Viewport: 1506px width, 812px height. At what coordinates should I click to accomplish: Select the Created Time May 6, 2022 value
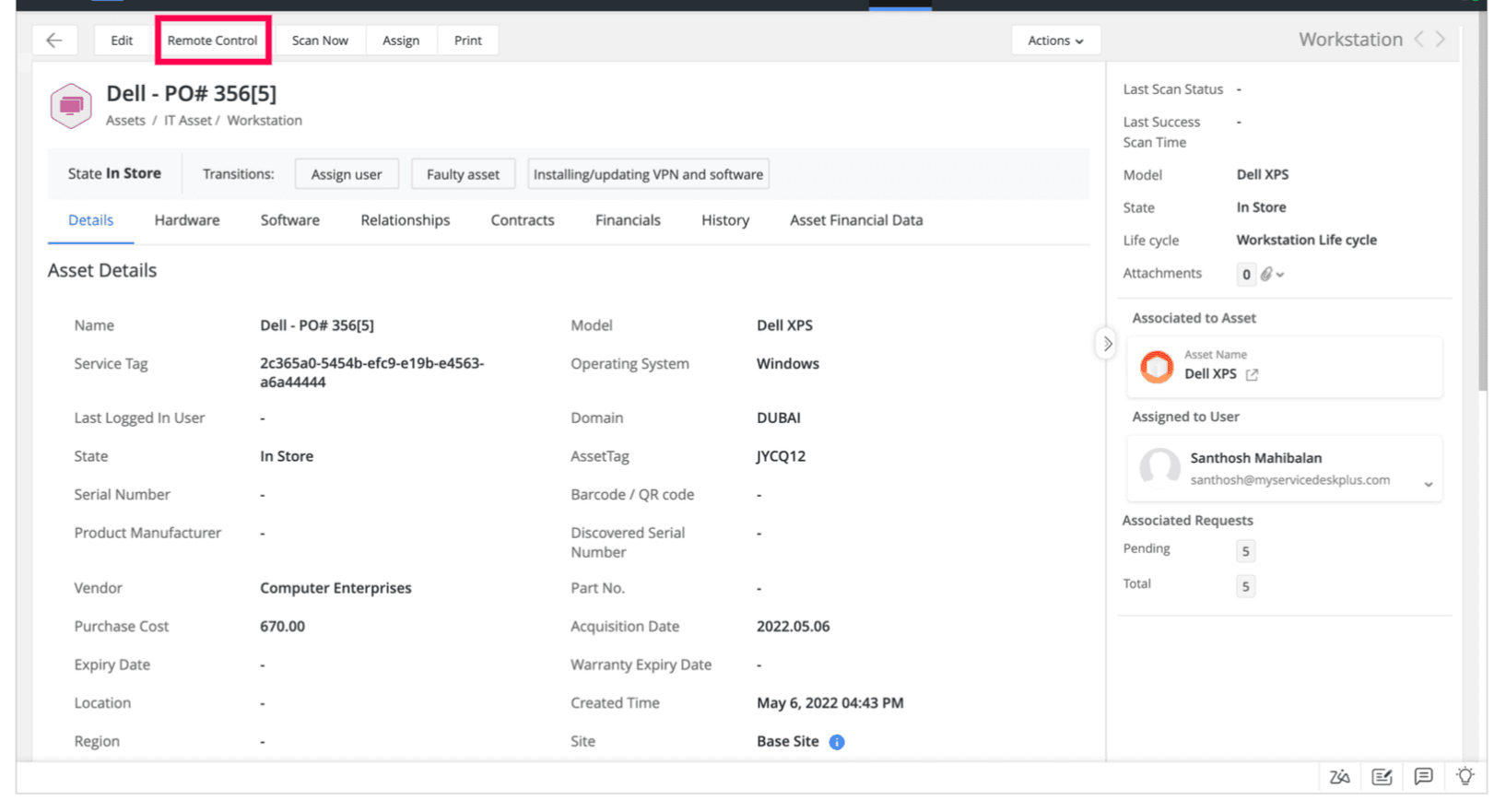coord(830,703)
